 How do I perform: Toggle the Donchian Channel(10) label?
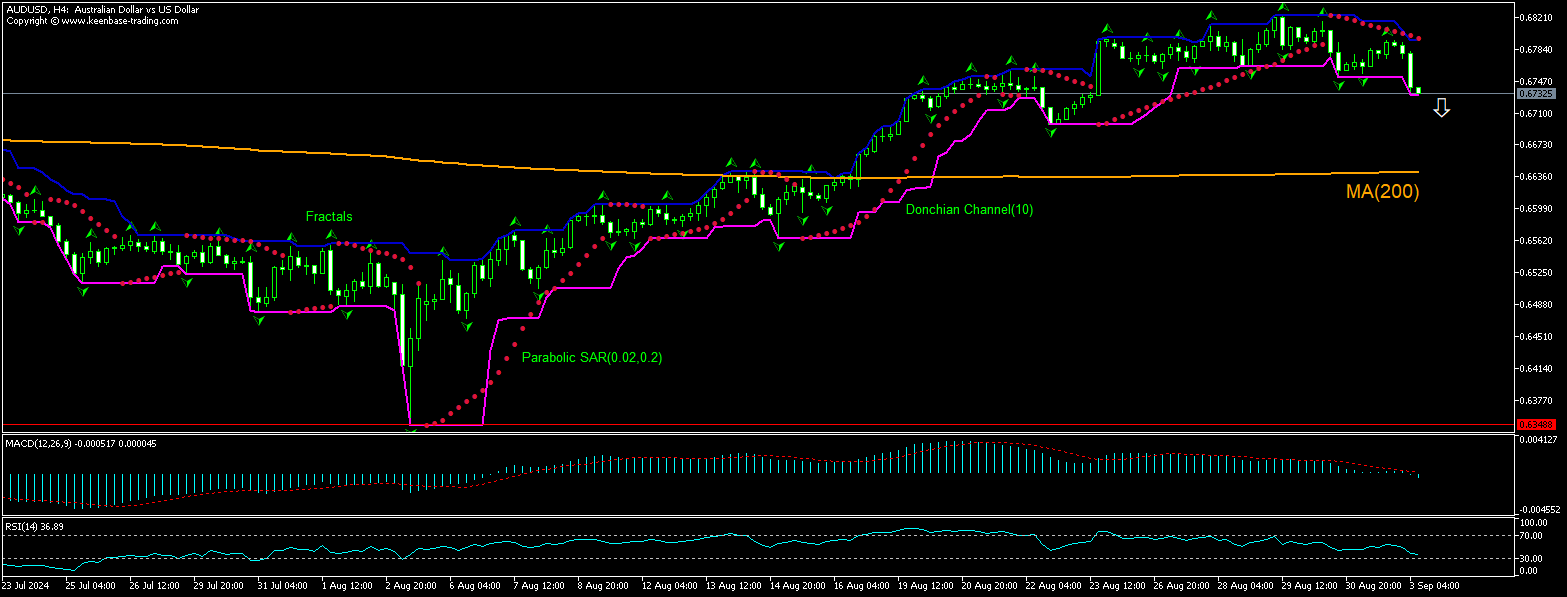tap(969, 210)
